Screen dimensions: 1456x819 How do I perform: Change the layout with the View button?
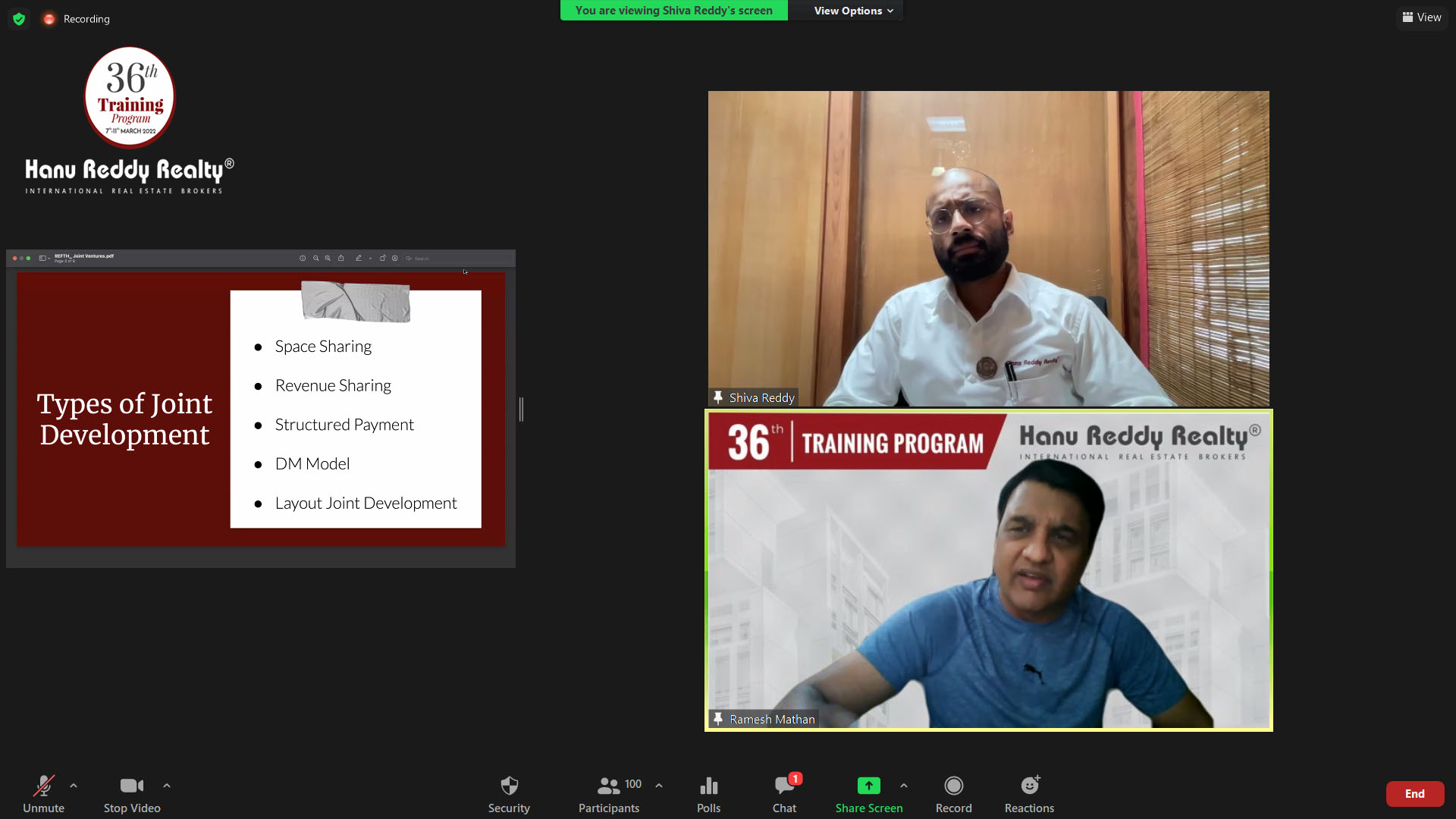pyautogui.click(x=1422, y=17)
